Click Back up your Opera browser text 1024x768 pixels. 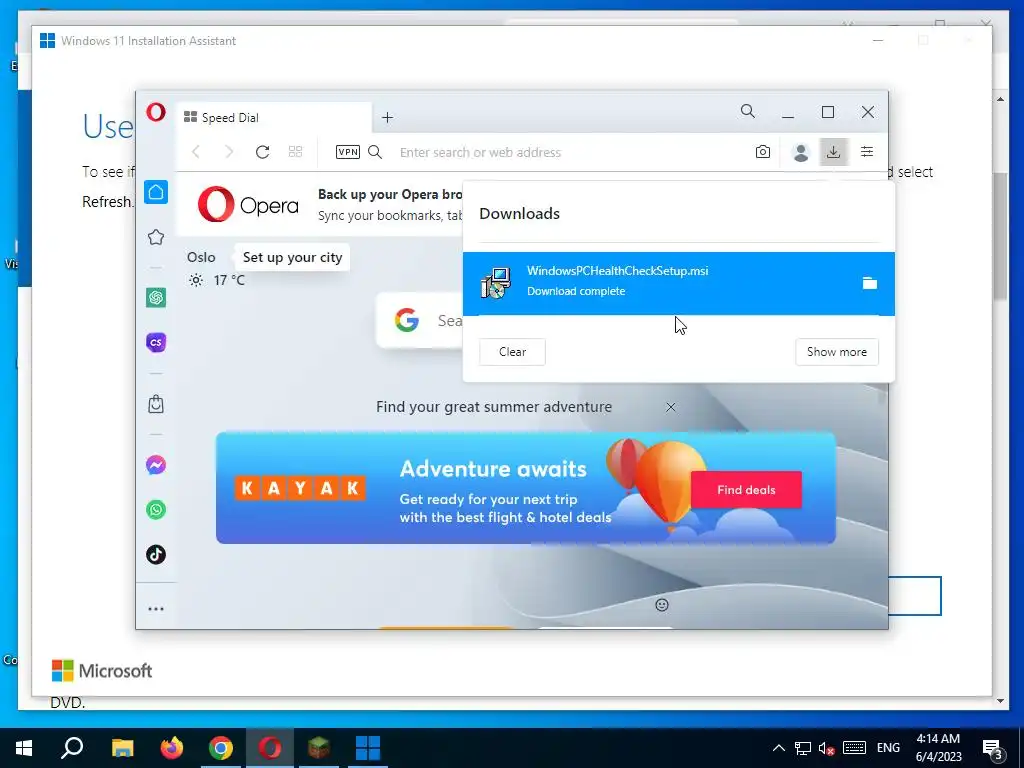pyautogui.click(x=390, y=195)
